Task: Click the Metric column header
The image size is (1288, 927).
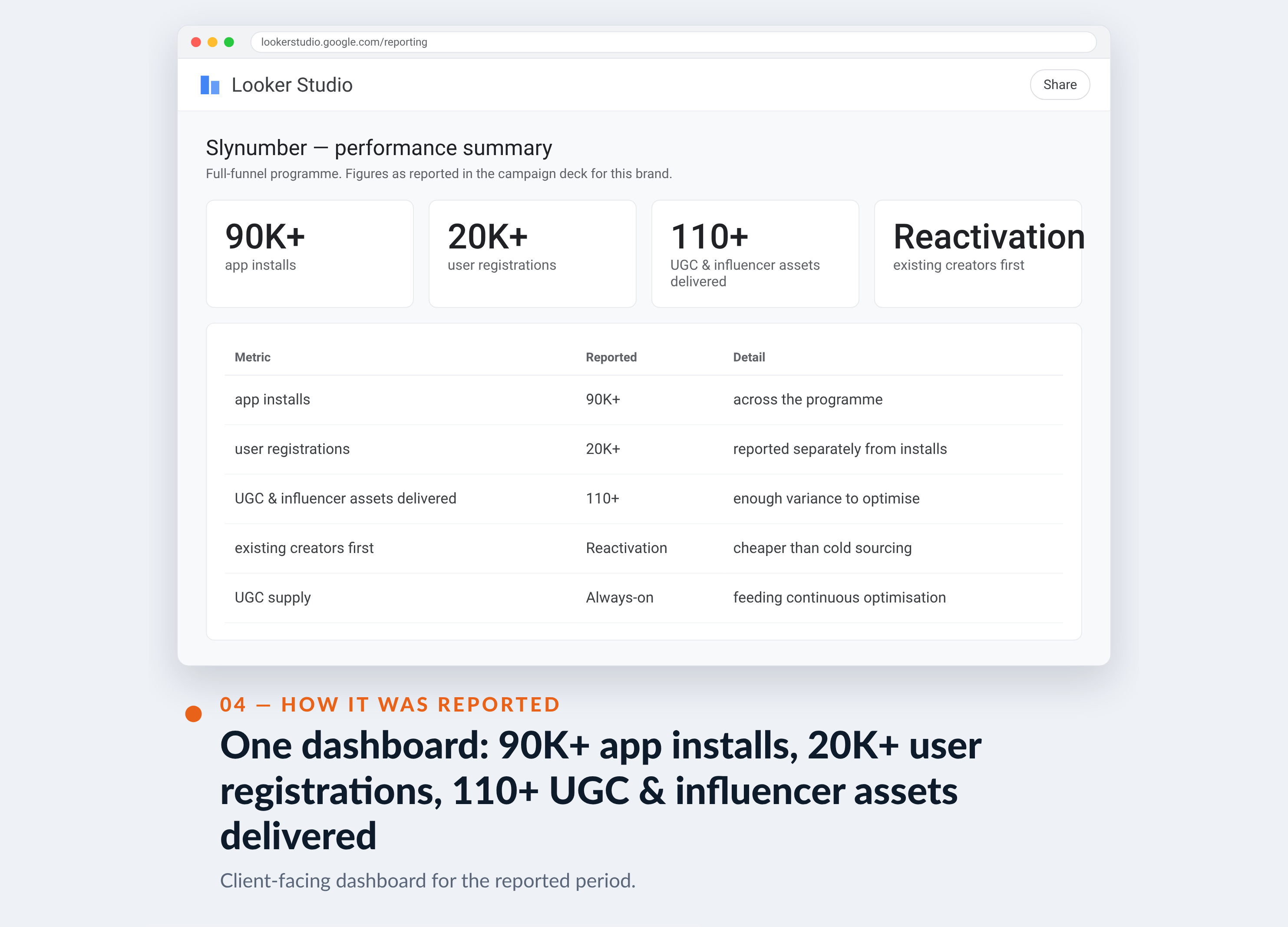Action: click(x=252, y=357)
